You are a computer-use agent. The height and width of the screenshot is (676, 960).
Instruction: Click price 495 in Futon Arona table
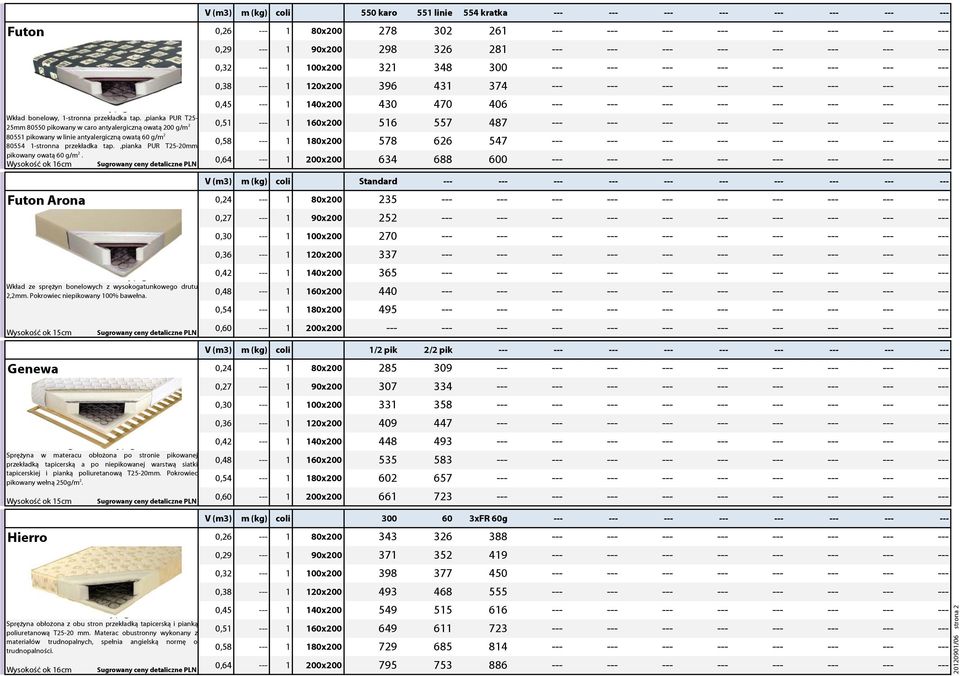pyautogui.click(x=388, y=310)
